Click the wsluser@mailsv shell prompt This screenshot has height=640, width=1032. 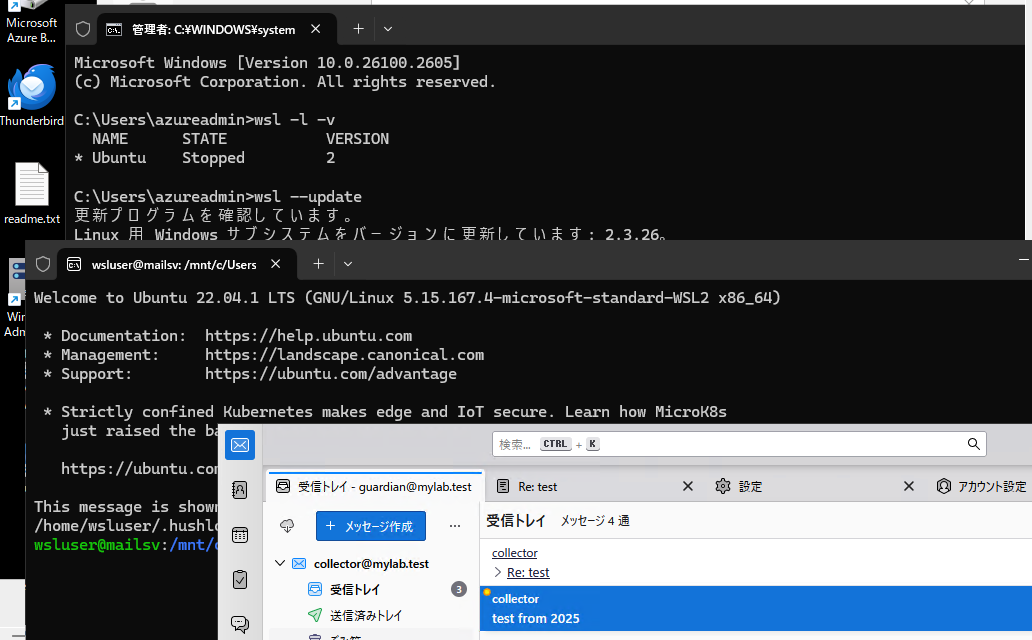tap(126, 545)
